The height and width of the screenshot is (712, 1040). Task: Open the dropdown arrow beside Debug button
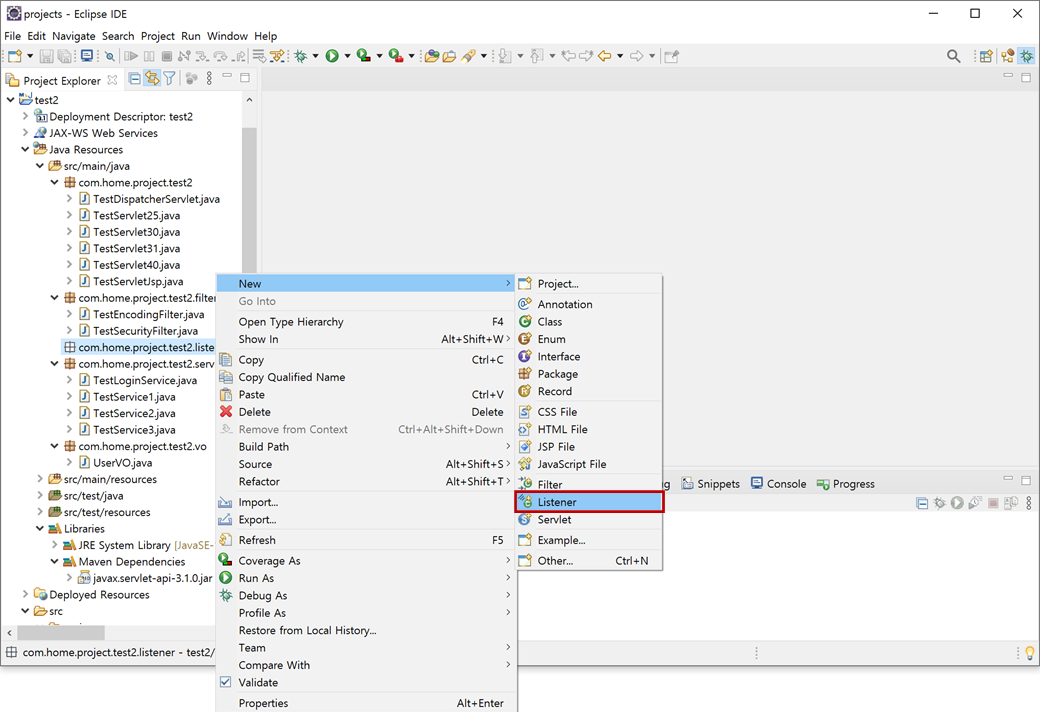[x=315, y=56]
